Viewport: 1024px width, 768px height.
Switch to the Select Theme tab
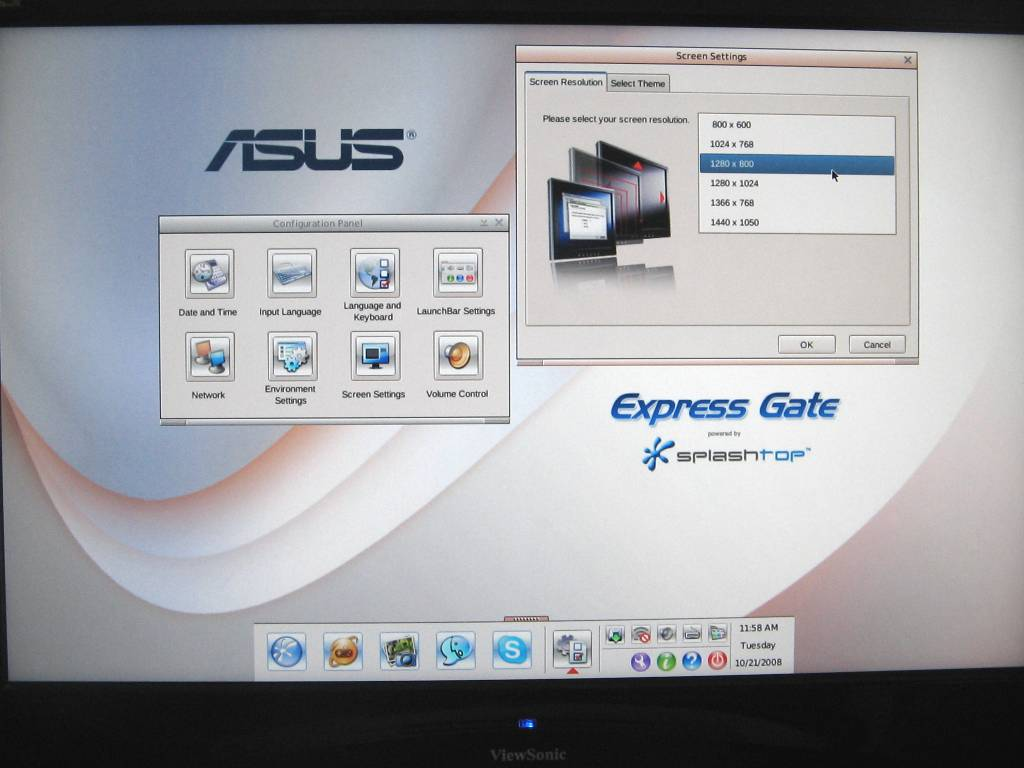tap(637, 84)
